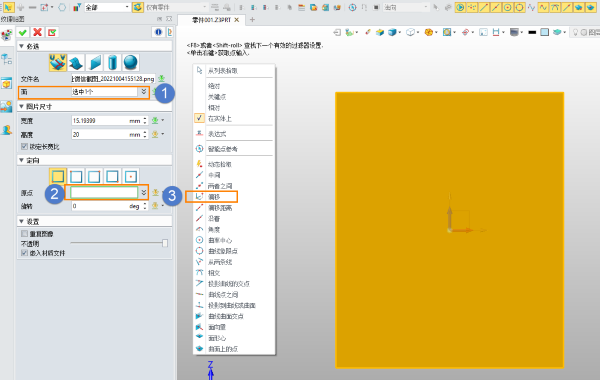Open the blue info help icon
The height and width of the screenshot is (380, 600).
pyautogui.click(x=158, y=33)
